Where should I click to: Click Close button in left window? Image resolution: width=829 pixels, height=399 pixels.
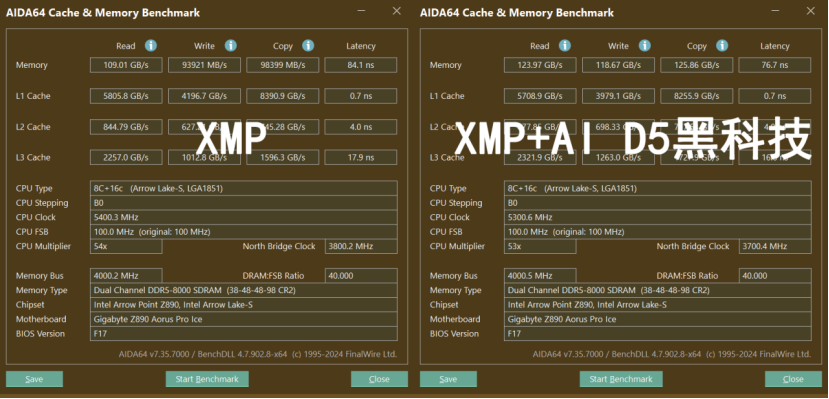point(379,379)
